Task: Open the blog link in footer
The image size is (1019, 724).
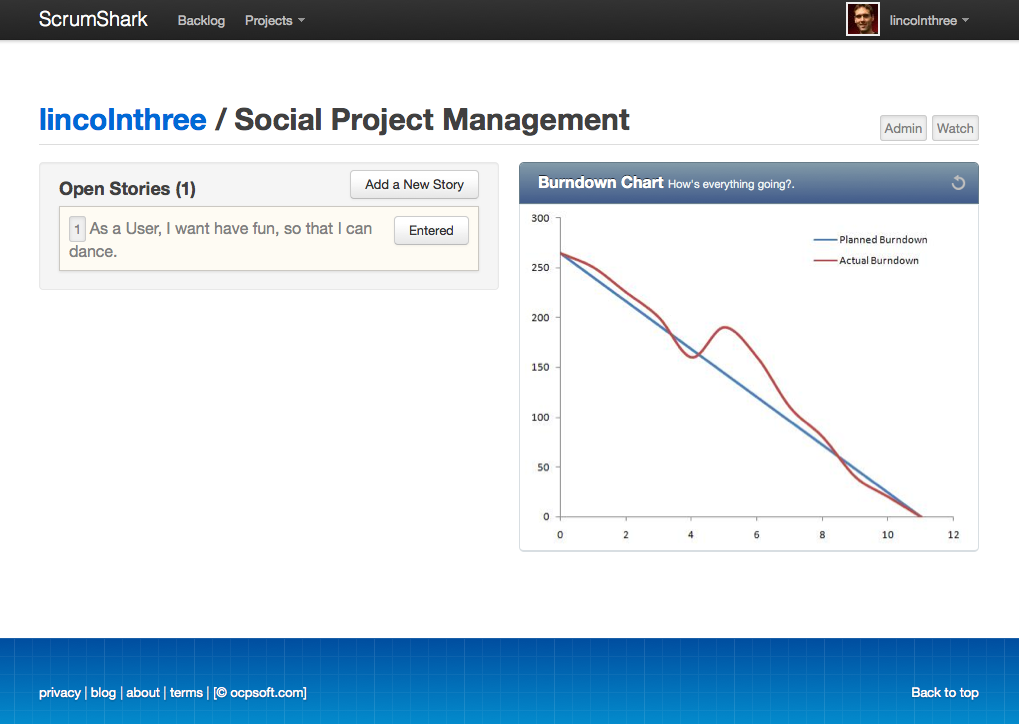Action: tap(103, 693)
